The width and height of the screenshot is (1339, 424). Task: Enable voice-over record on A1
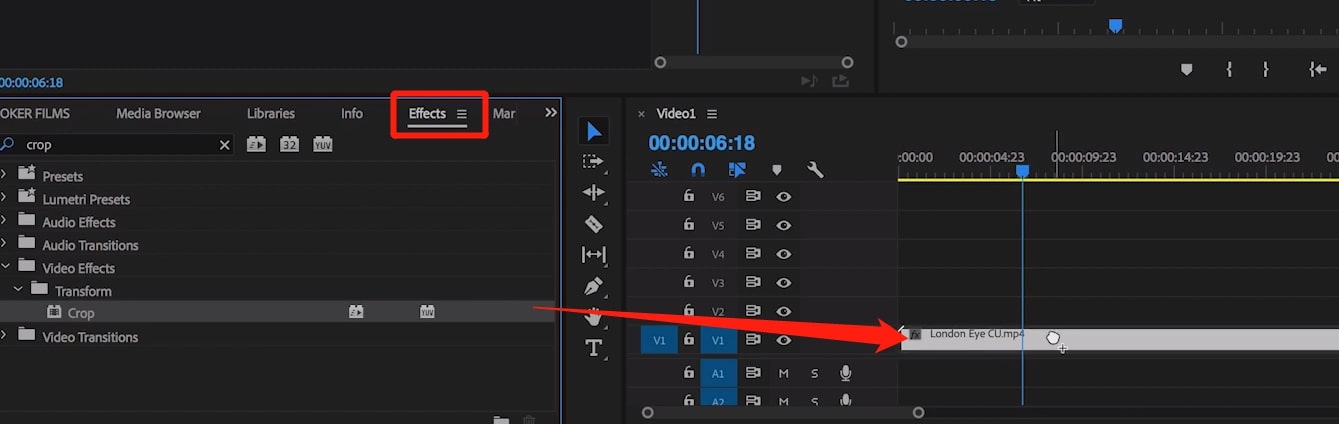pos(846,373)
